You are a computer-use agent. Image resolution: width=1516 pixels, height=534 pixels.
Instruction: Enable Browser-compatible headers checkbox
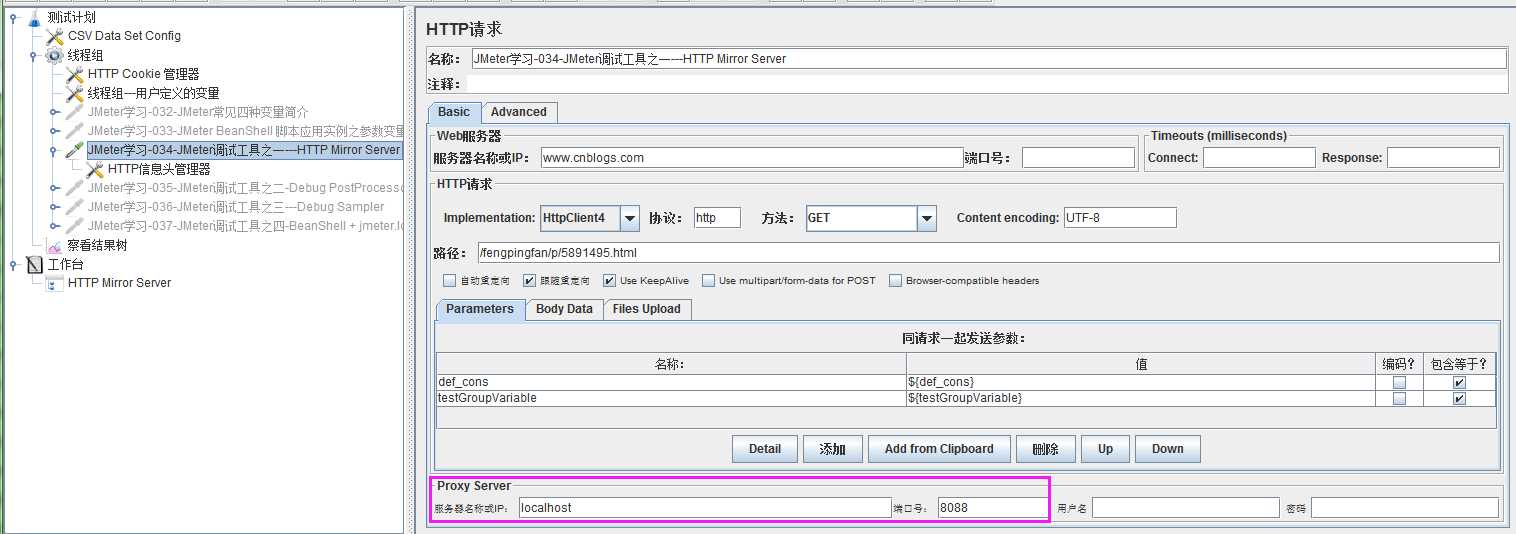coord(895,281)
